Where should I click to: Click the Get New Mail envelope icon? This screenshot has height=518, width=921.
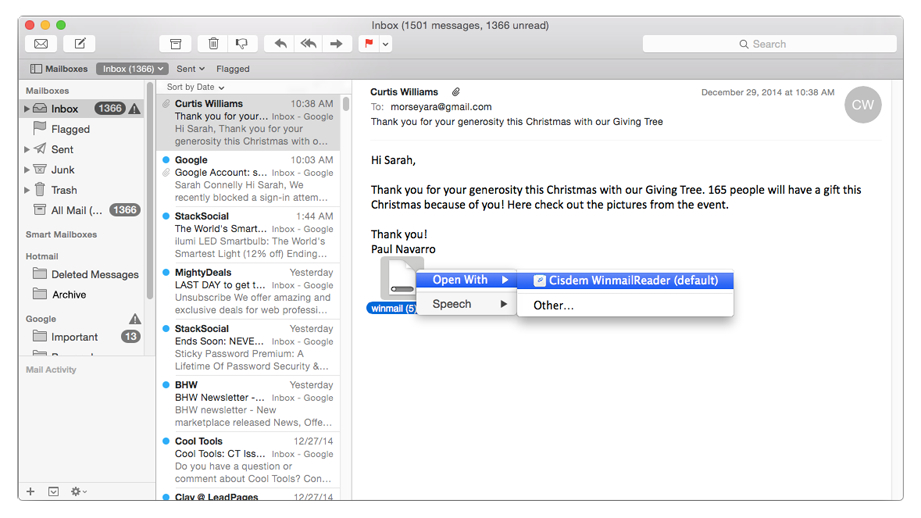click(41, 43)
